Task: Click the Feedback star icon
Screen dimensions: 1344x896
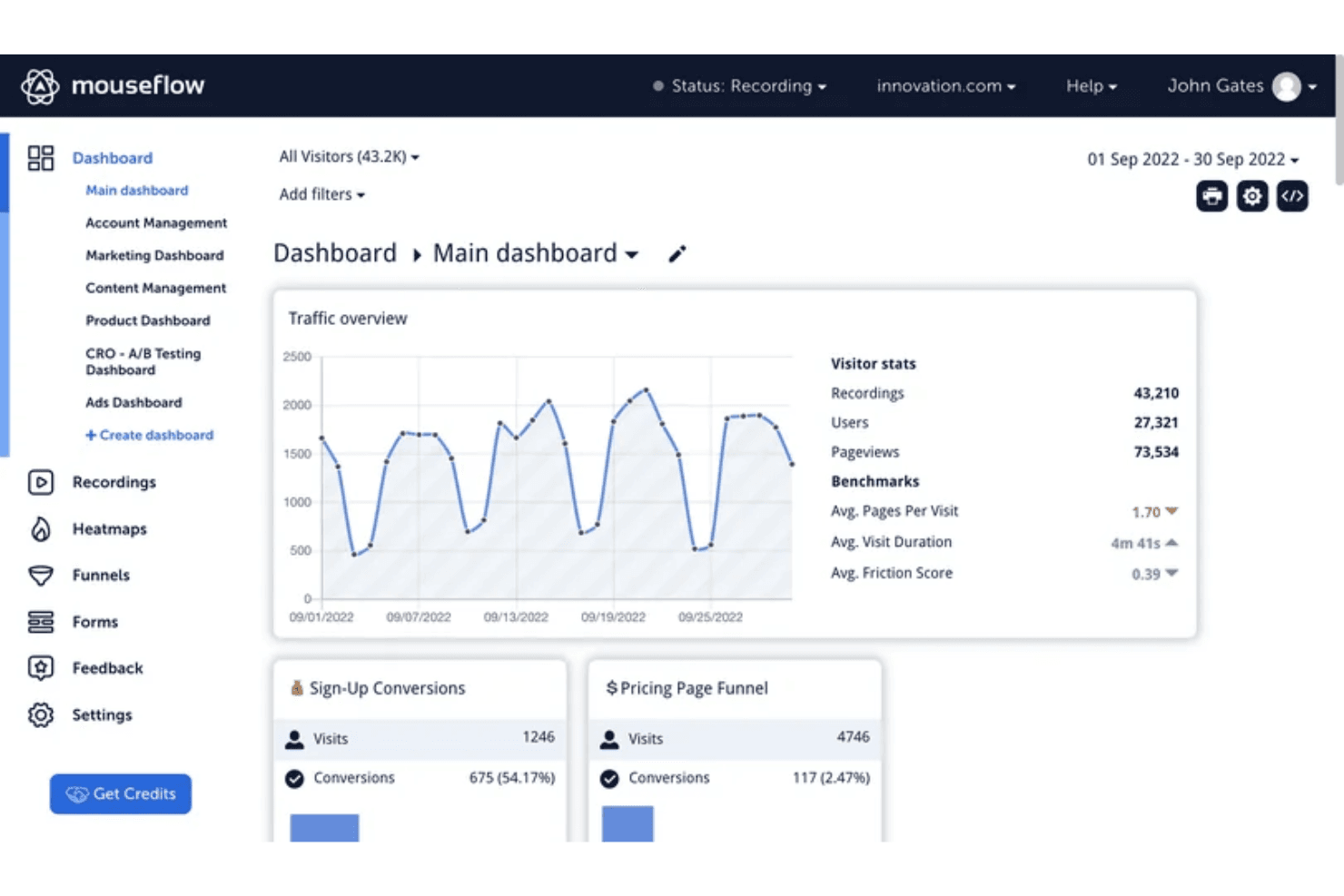Action: click(41, 668)
